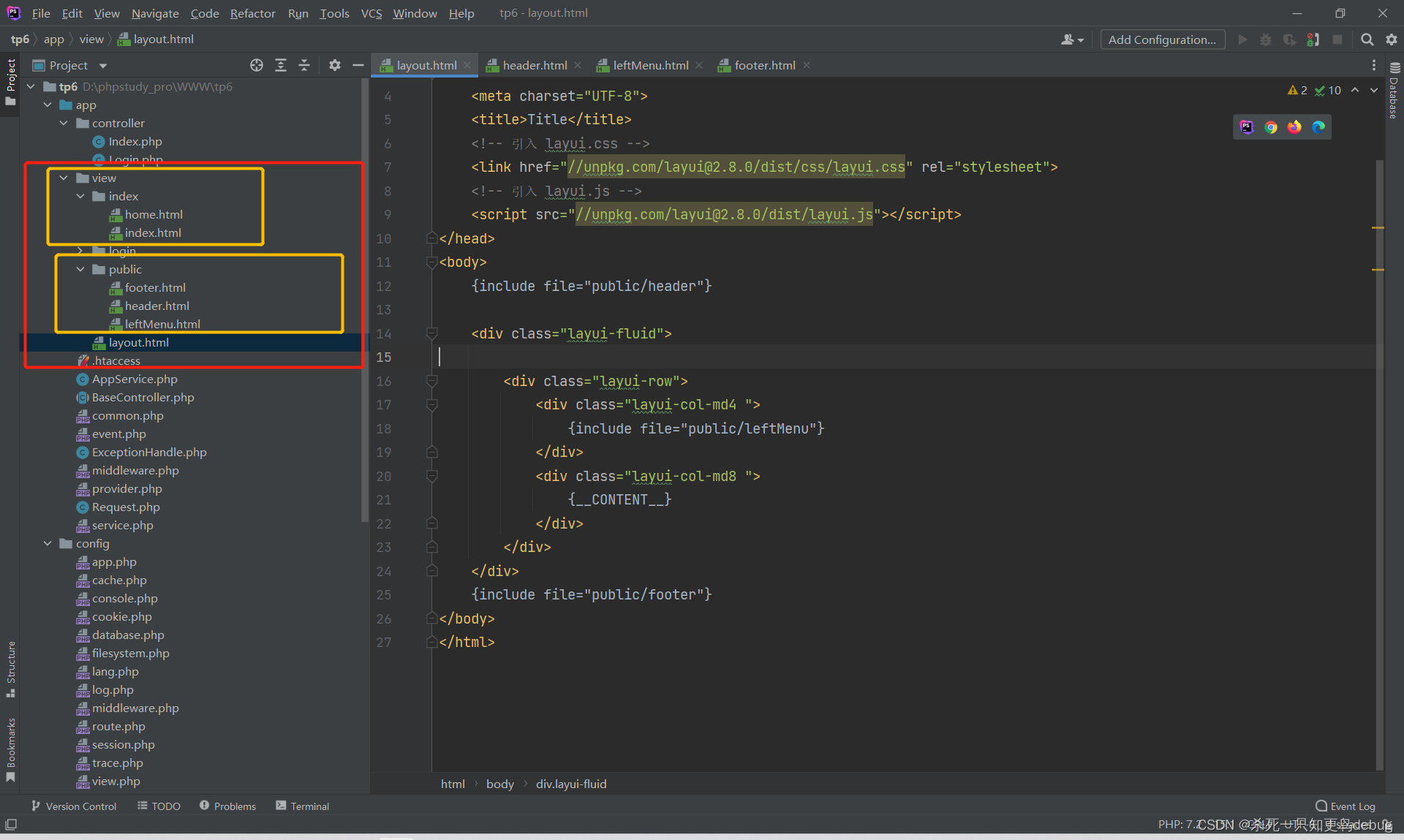Open the Event Log
The height and width of the screenshot is (840, 1404).
click(1345, 806)
